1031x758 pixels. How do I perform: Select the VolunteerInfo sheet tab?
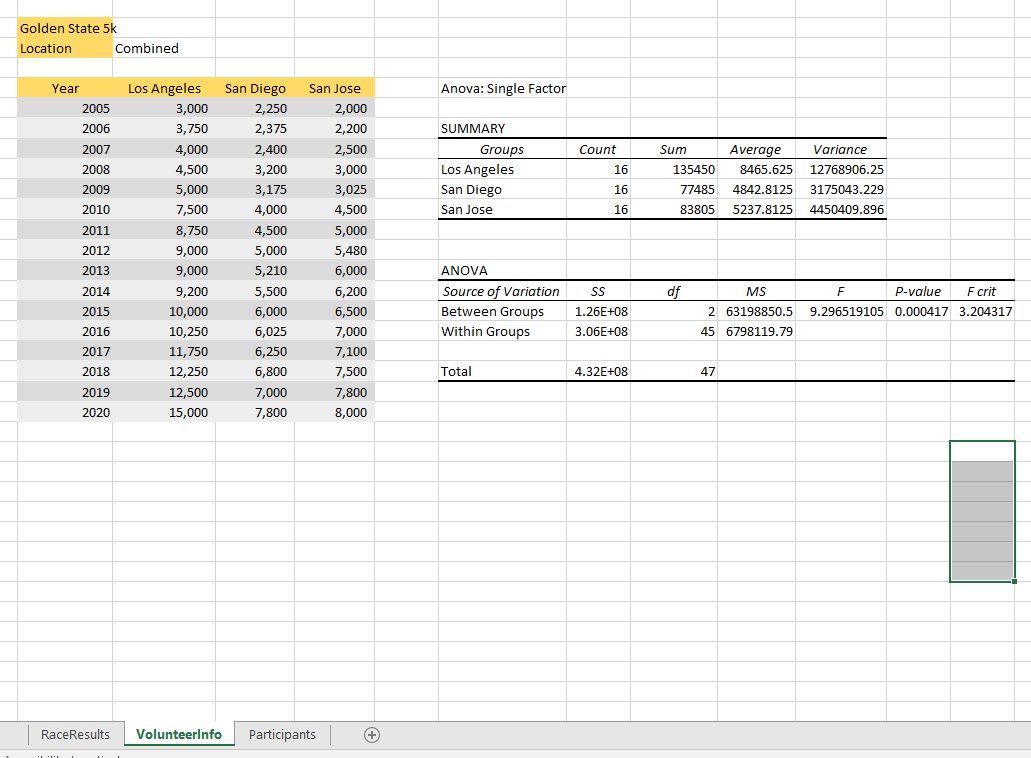(179, 734)
